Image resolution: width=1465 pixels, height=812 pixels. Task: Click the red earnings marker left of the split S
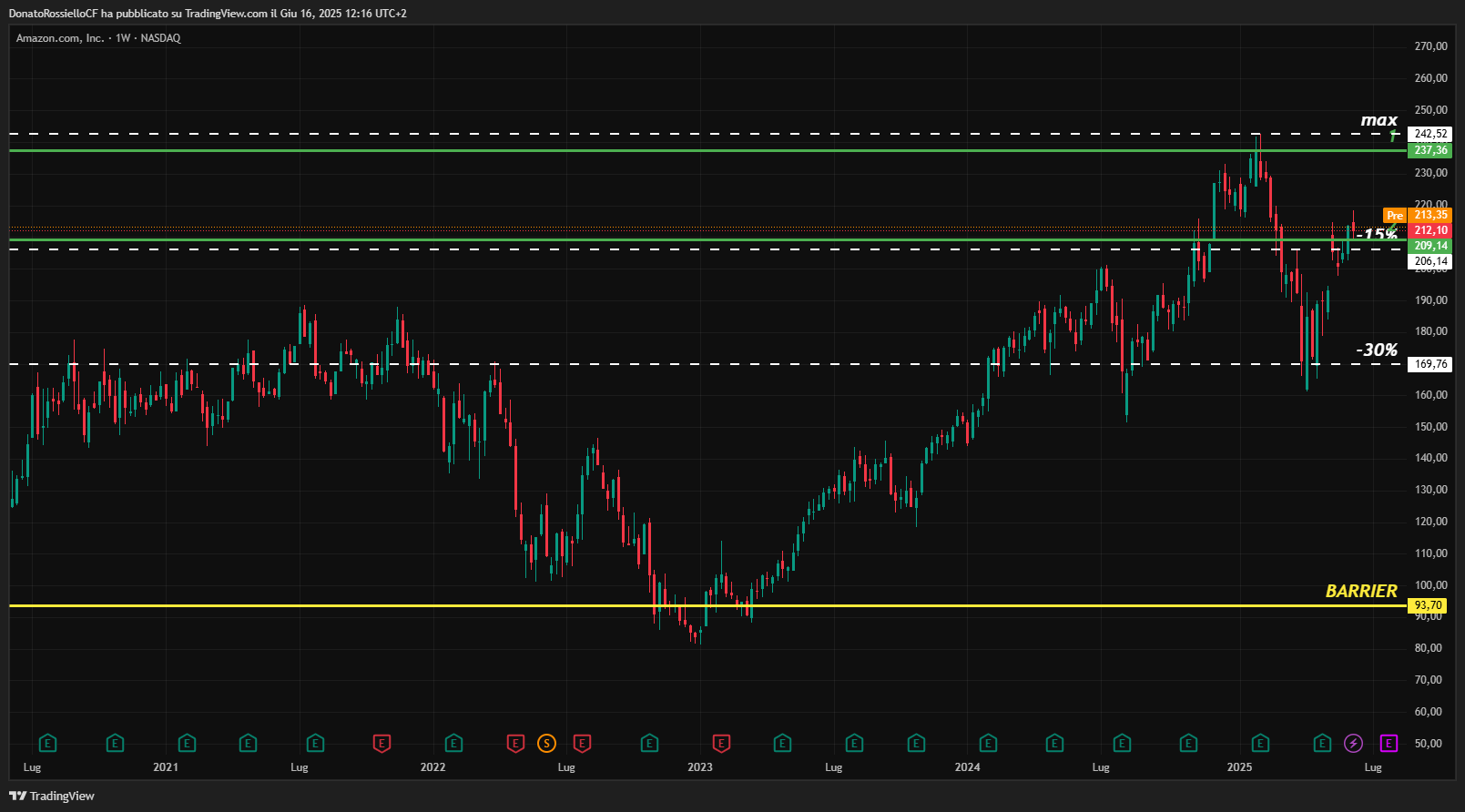[515, 744]
